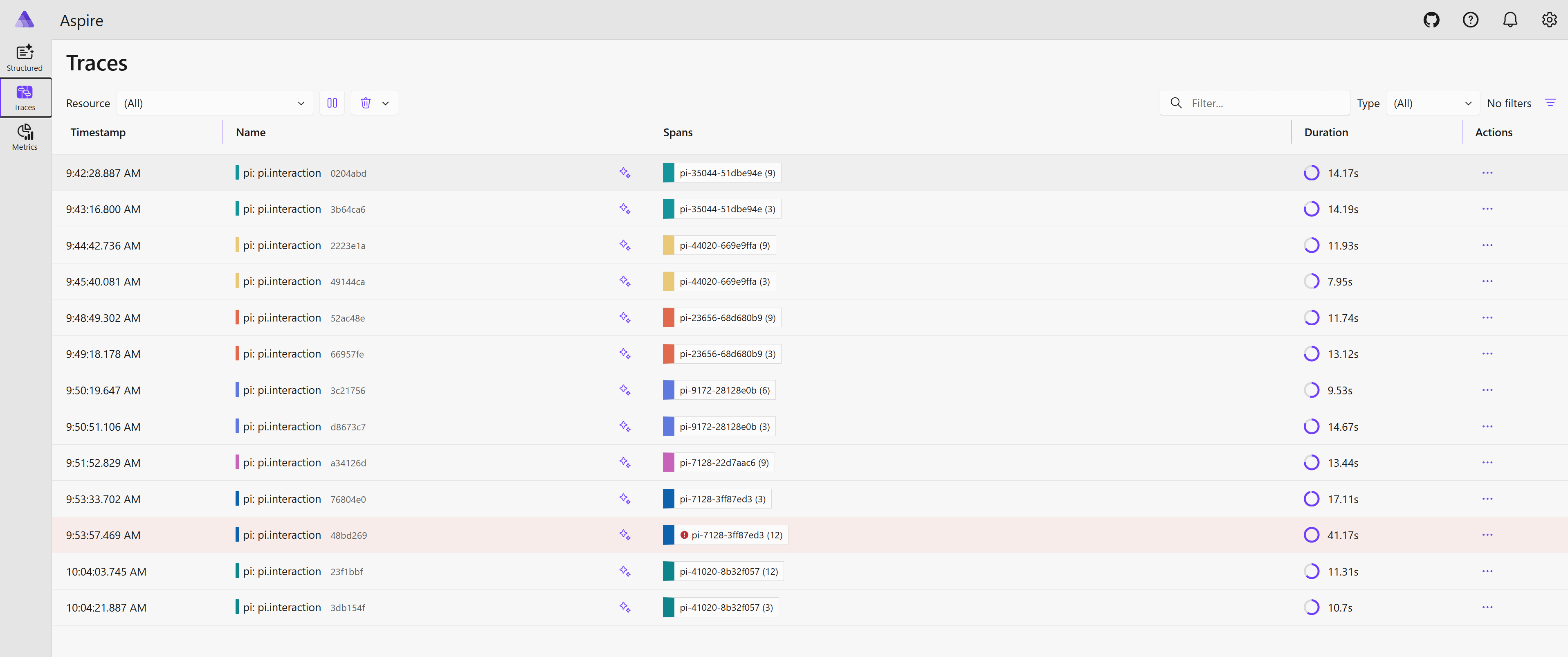Open actions menu for trace 0204abd
Screen dimensions: 1568x657
[x=1487, y=173]
